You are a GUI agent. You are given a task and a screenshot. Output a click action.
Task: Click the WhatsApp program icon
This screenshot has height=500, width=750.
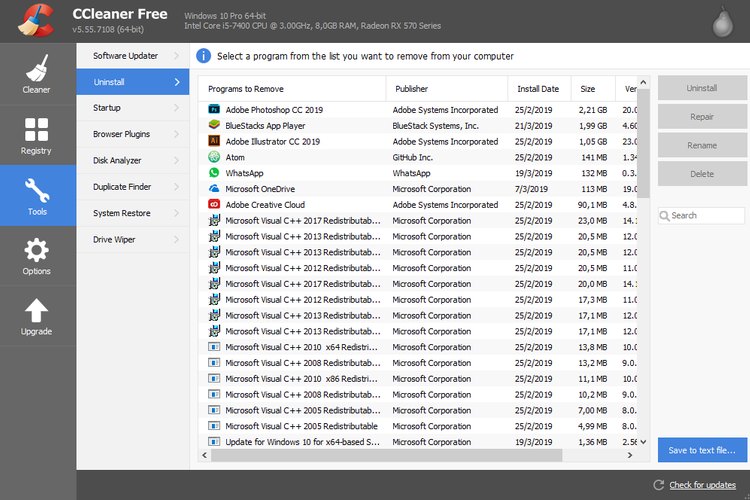[x=214, y=173]
